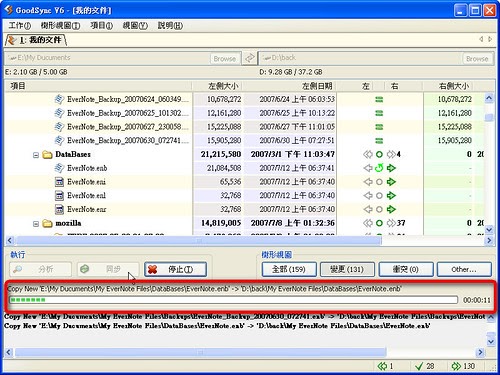The width and height of the screenshot is (500, 375).
Task: Click the 分析 analyze button
Action: click(x=40, y=269)
